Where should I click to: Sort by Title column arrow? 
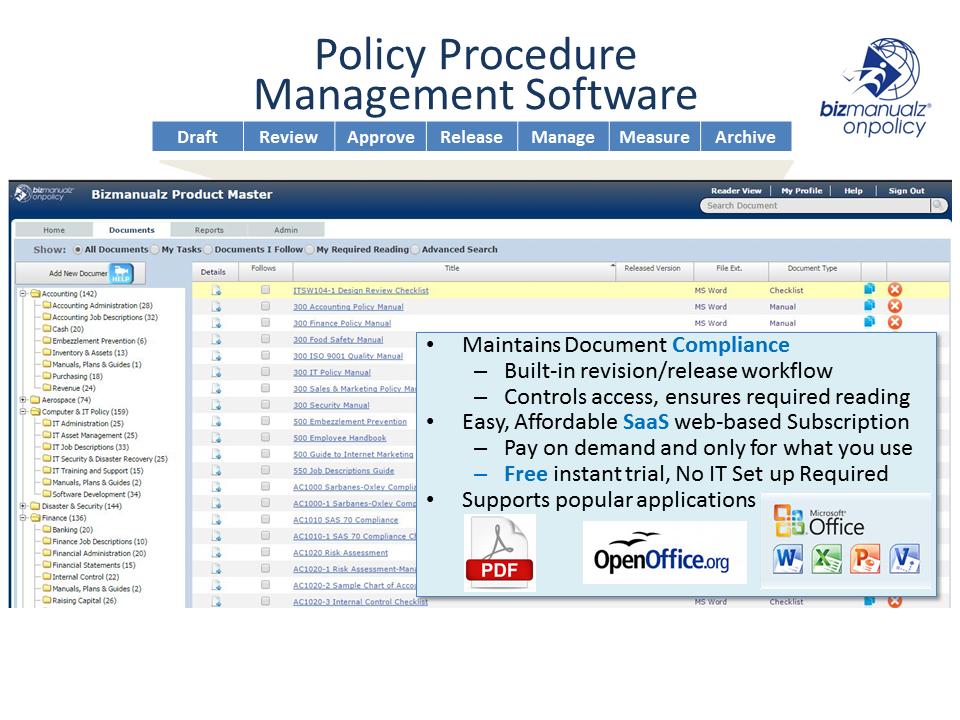[x=612, y=266]
